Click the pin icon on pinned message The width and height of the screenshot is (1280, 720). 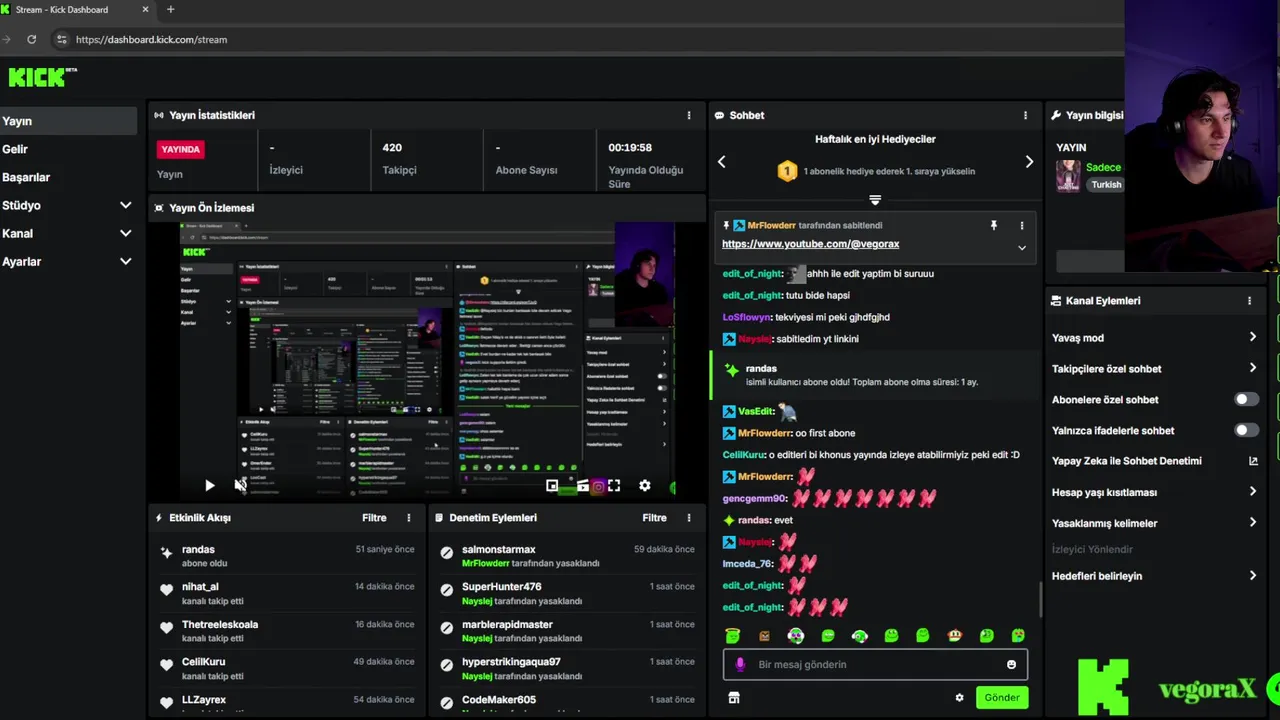tap(993, 226)
